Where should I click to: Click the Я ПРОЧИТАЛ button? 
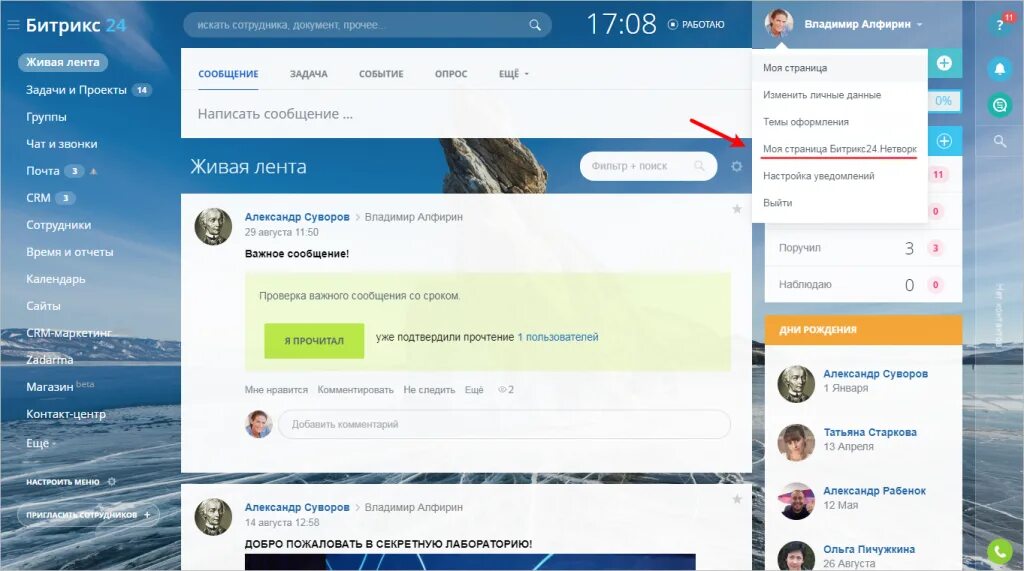pyautogui.click(x=314, y=340)
